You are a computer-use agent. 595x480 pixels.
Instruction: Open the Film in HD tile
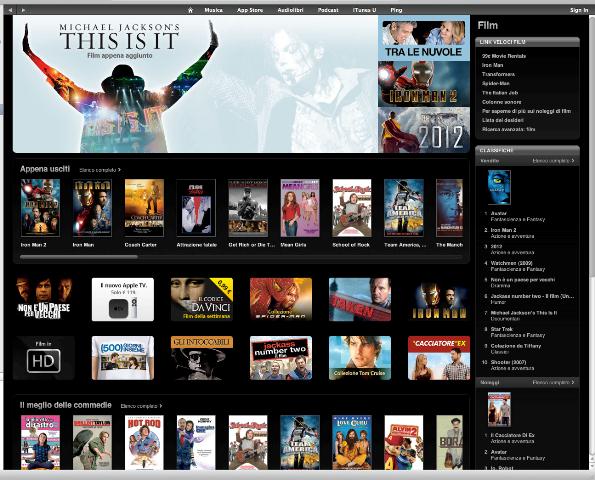44,358
